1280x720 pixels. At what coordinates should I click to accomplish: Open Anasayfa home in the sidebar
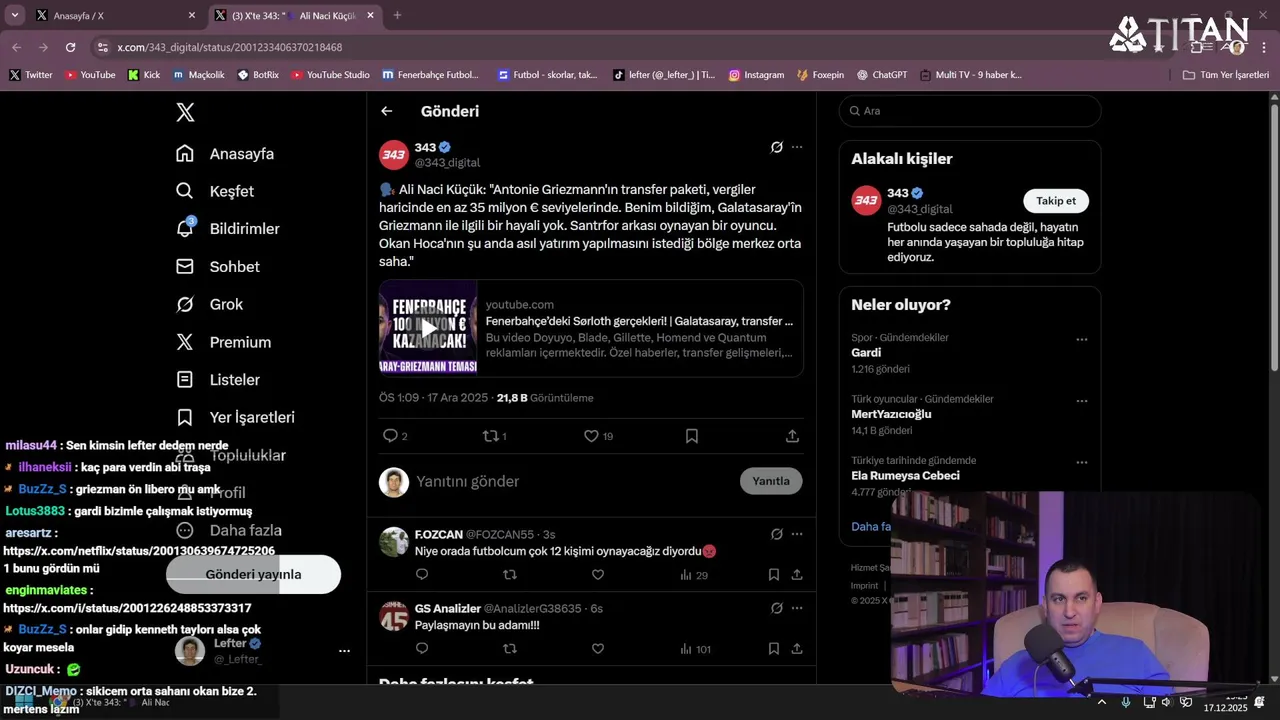click(225, 154)
